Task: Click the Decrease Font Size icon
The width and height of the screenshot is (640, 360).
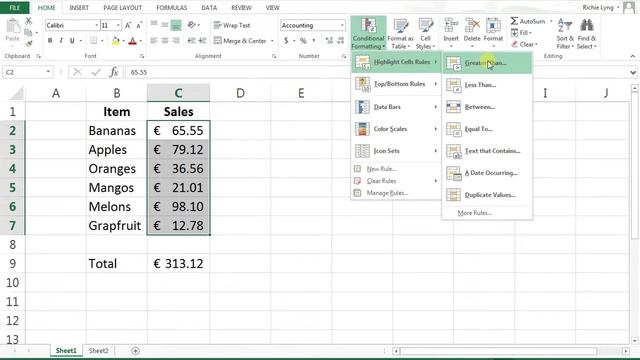Action: coord(139,25)
